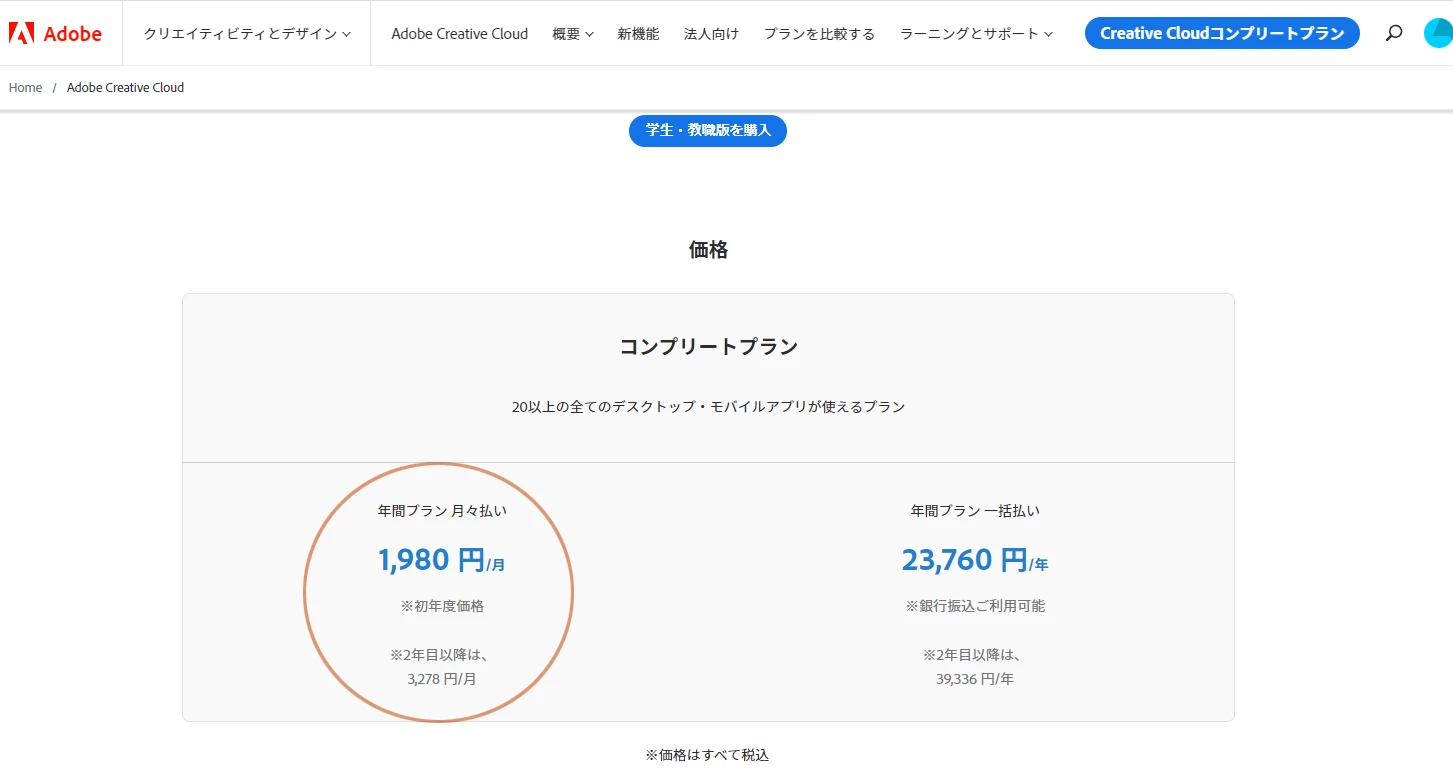Open Adobe Creative Cloud nav item

pos(460,33)
